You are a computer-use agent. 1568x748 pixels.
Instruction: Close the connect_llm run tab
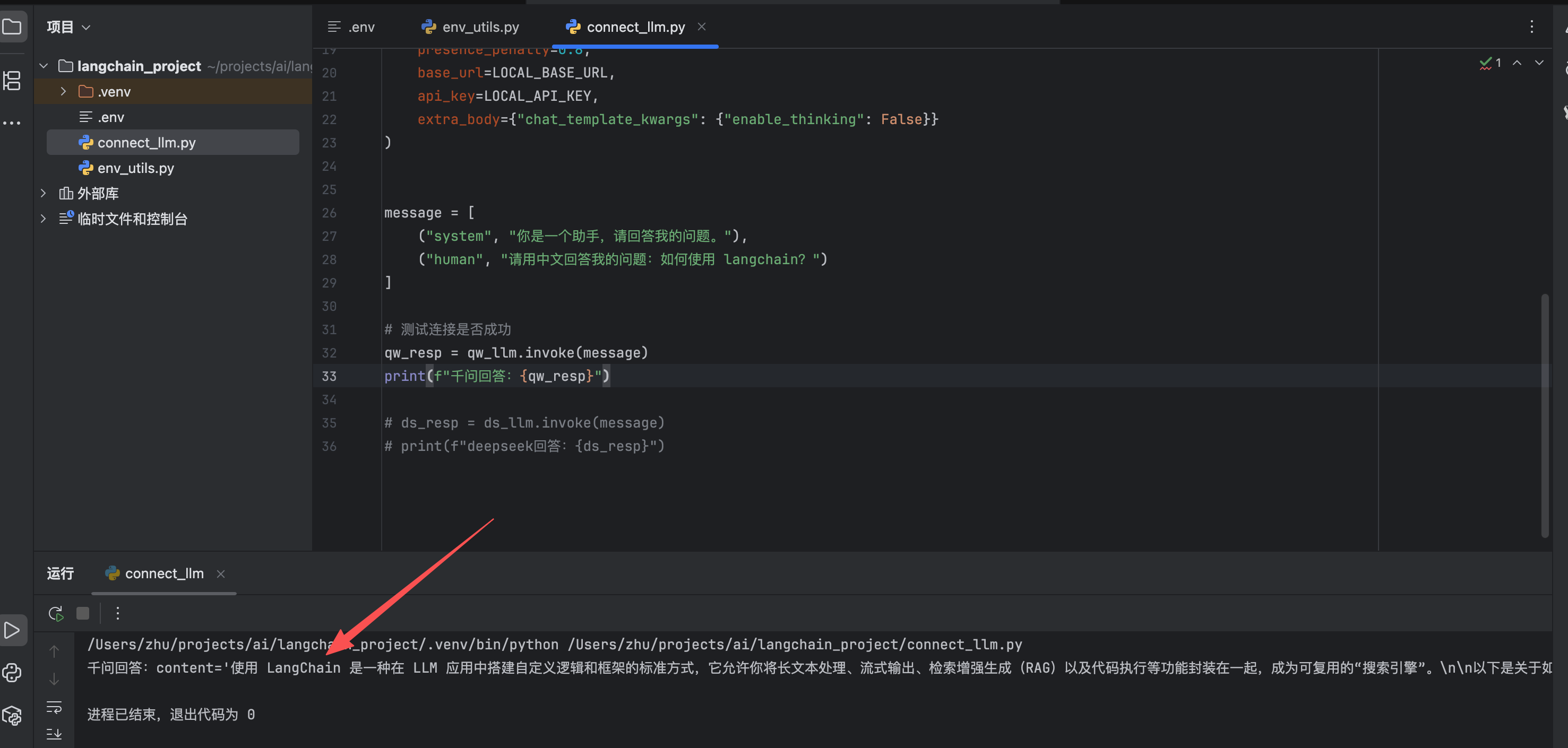[x=220, y=573]
